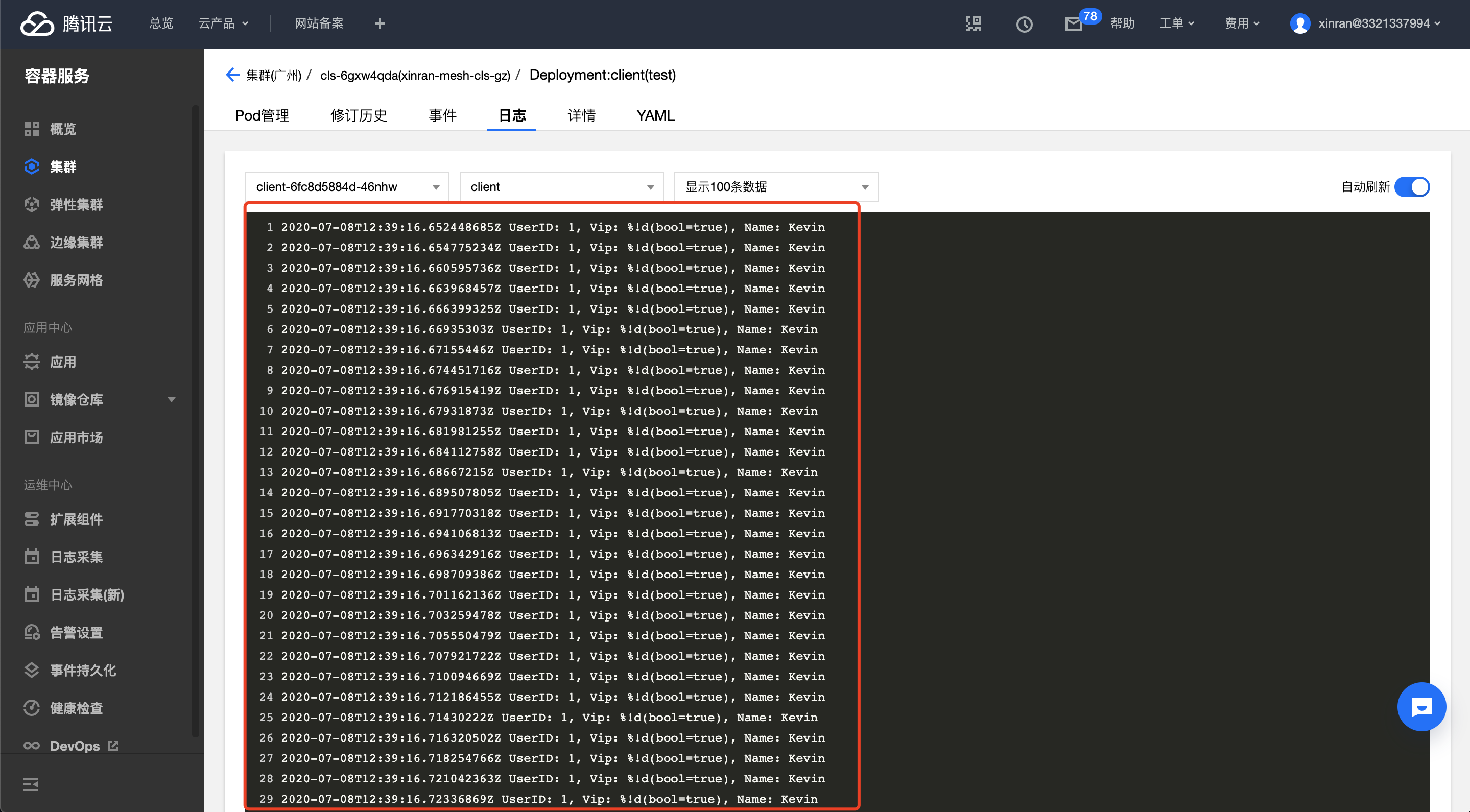Click log line 29 entry
The image size is (1470, 812).
(549, 799)
